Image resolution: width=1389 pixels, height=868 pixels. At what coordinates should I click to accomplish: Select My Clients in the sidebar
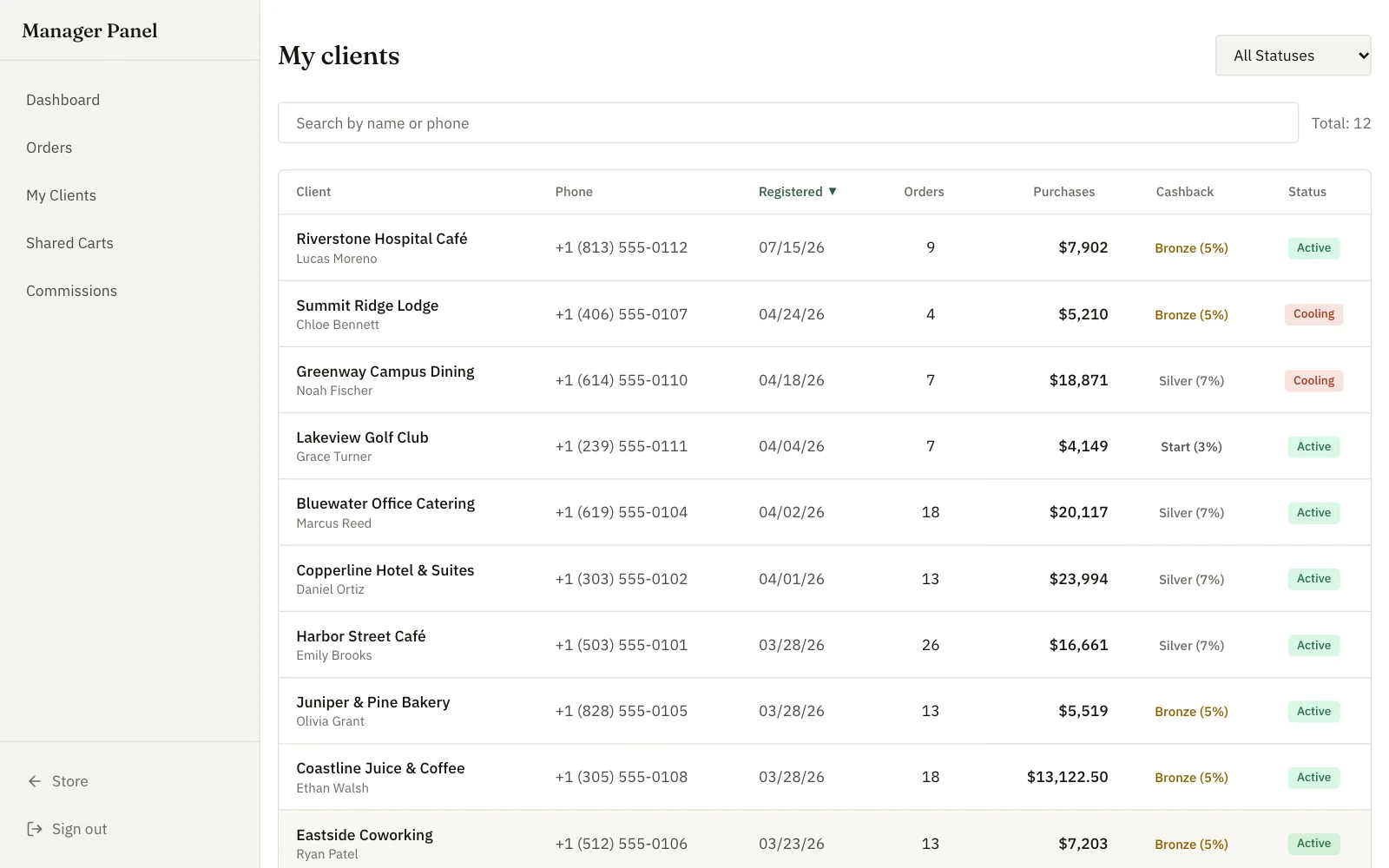coord(61,195)
